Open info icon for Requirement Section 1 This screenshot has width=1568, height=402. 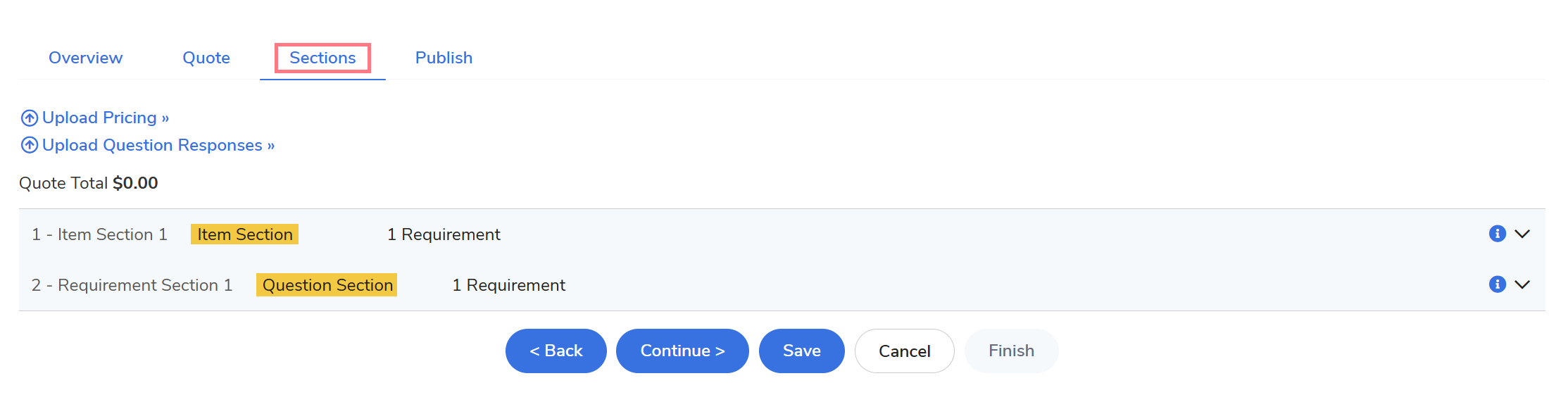1497,284
